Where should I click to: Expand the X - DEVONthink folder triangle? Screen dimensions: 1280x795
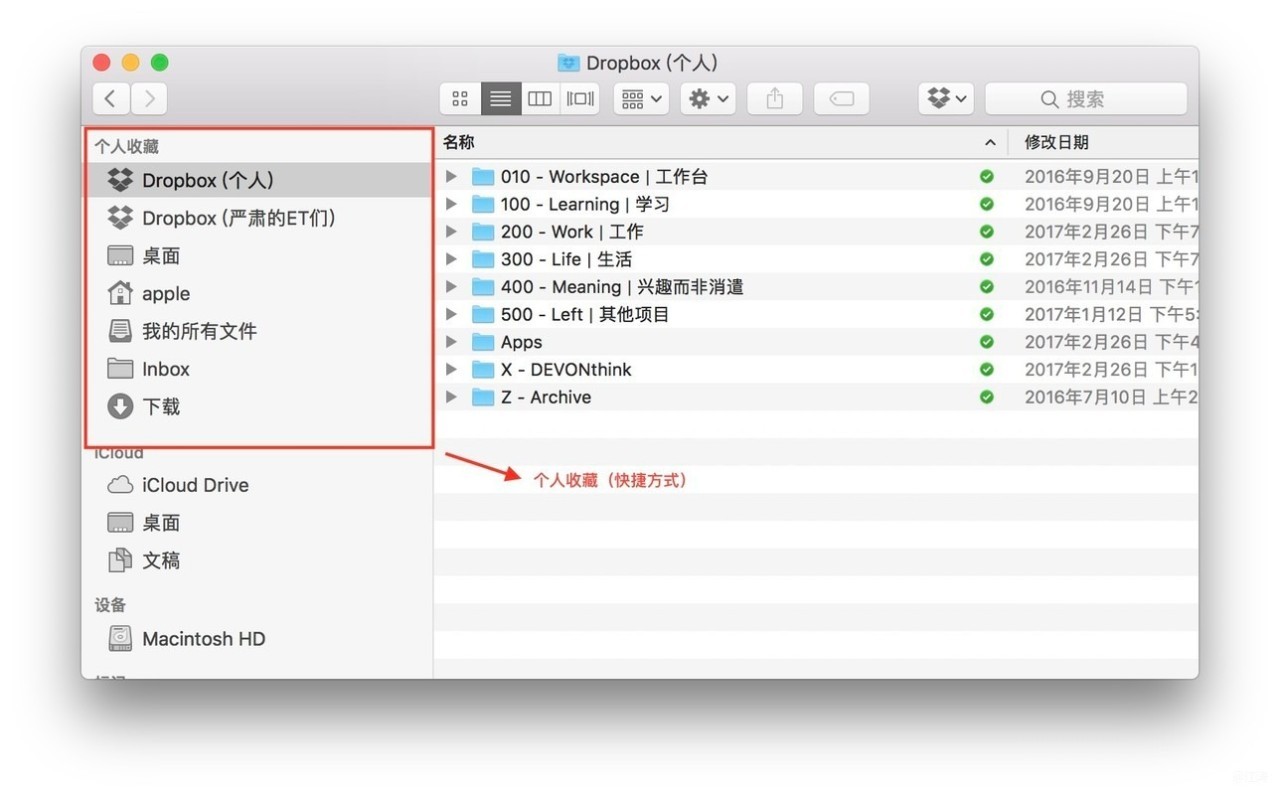pos(451,369)
